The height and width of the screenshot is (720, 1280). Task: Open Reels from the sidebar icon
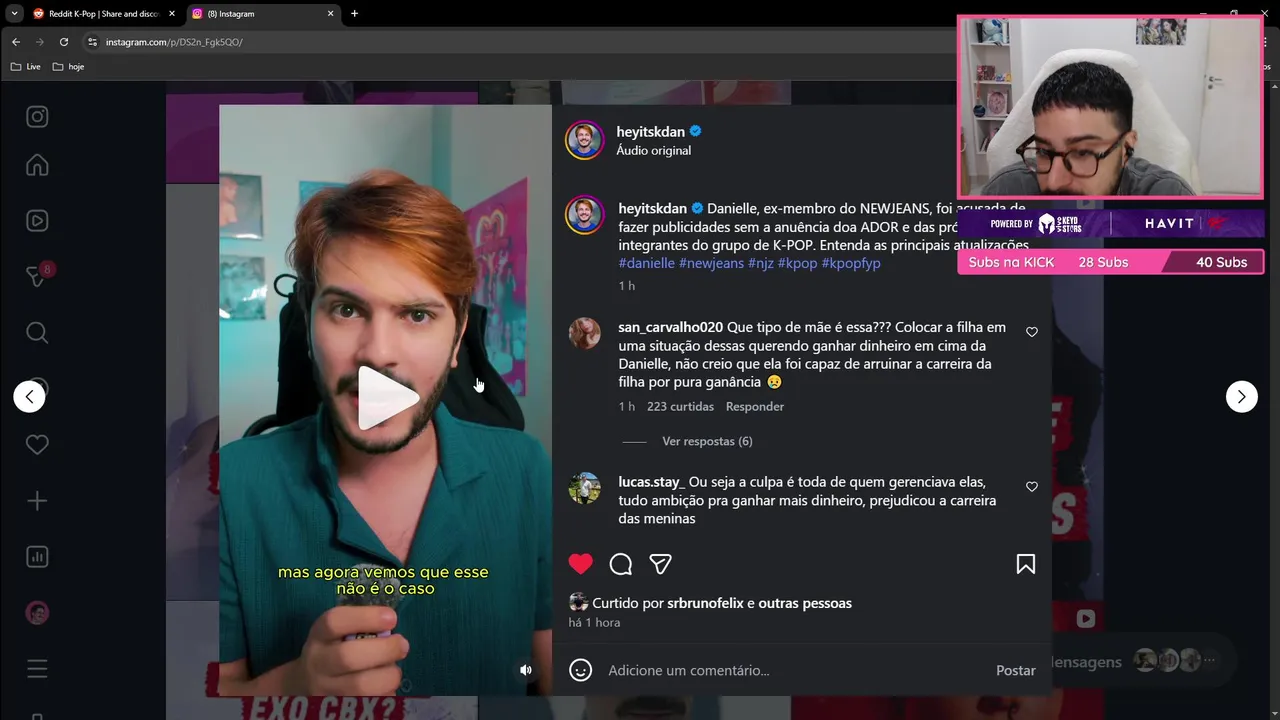(x=37, y=221)
